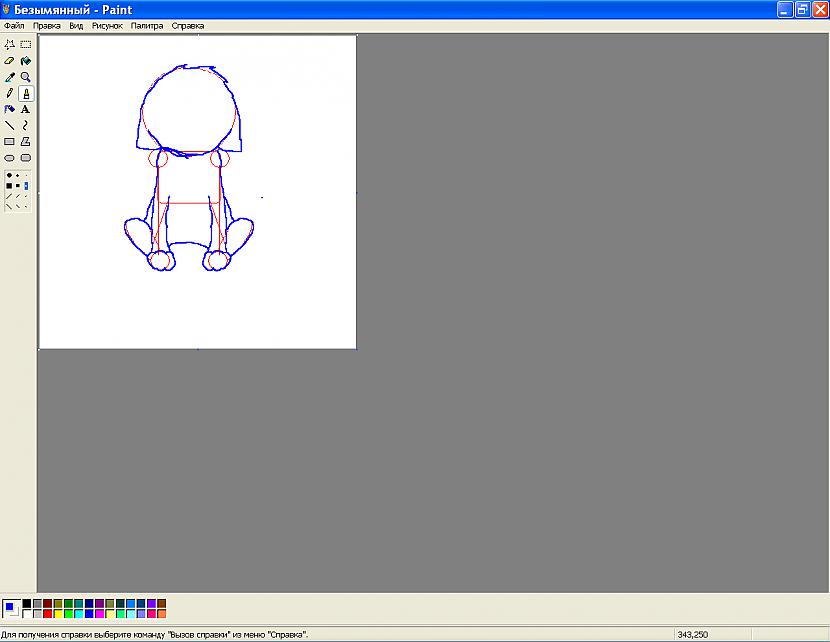Activate the Pick Color eyedropper tool

10,77
